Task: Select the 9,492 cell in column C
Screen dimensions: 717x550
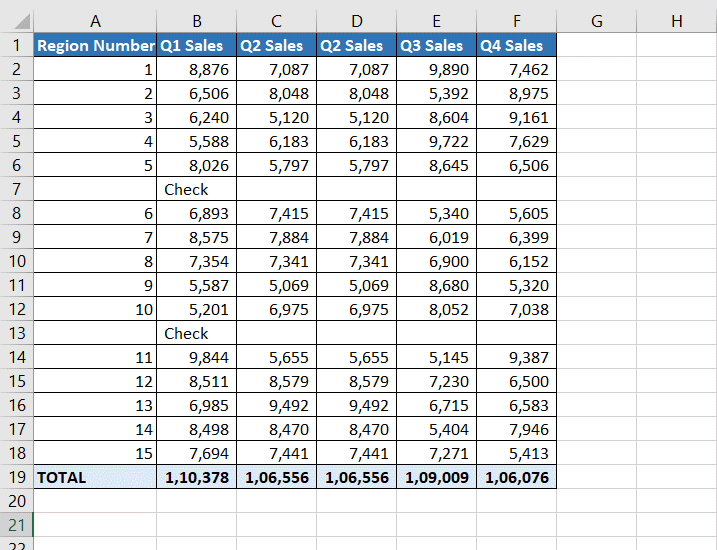Action: pyautogui.click(x=277, y=405)
